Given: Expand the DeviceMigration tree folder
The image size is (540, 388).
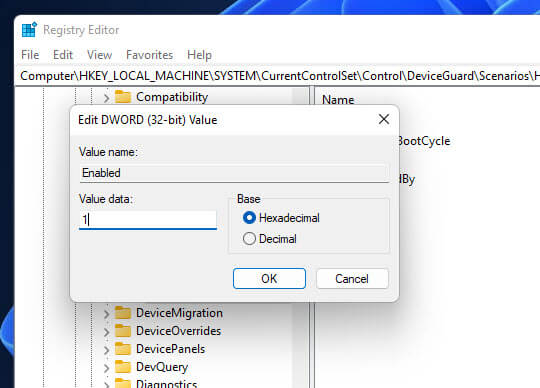Looking at the screenshot, I should coord(106,314).
